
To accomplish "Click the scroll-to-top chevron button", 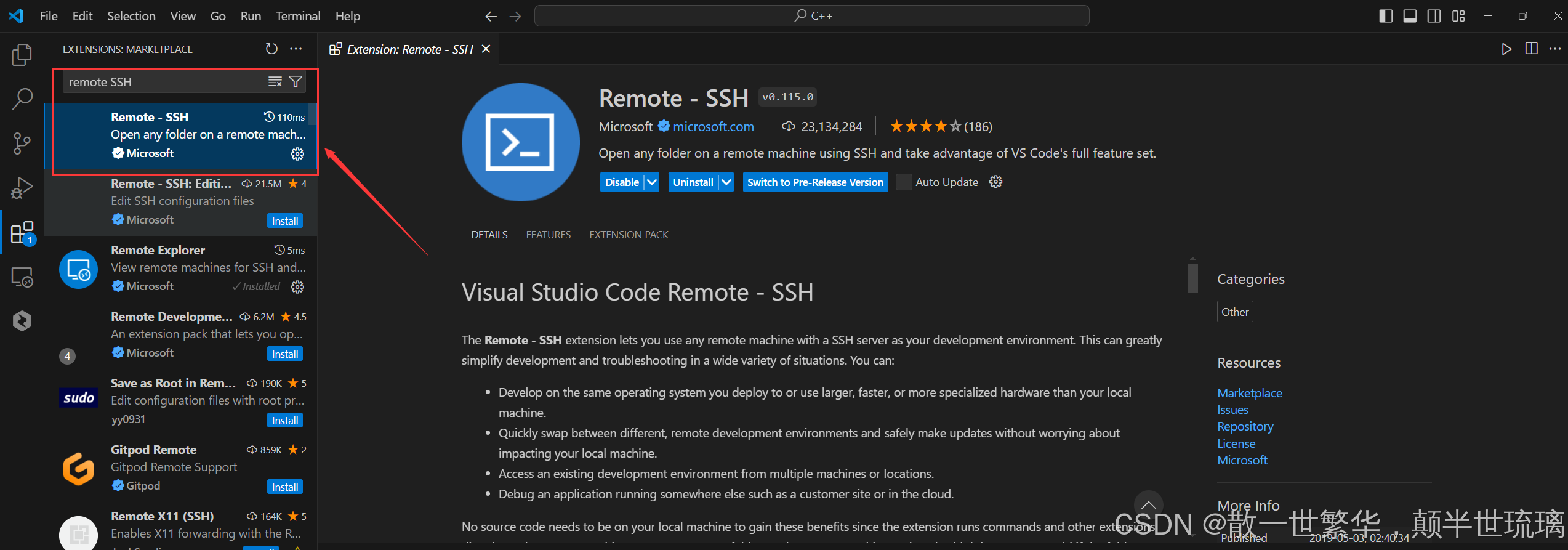I will 1148,506.
